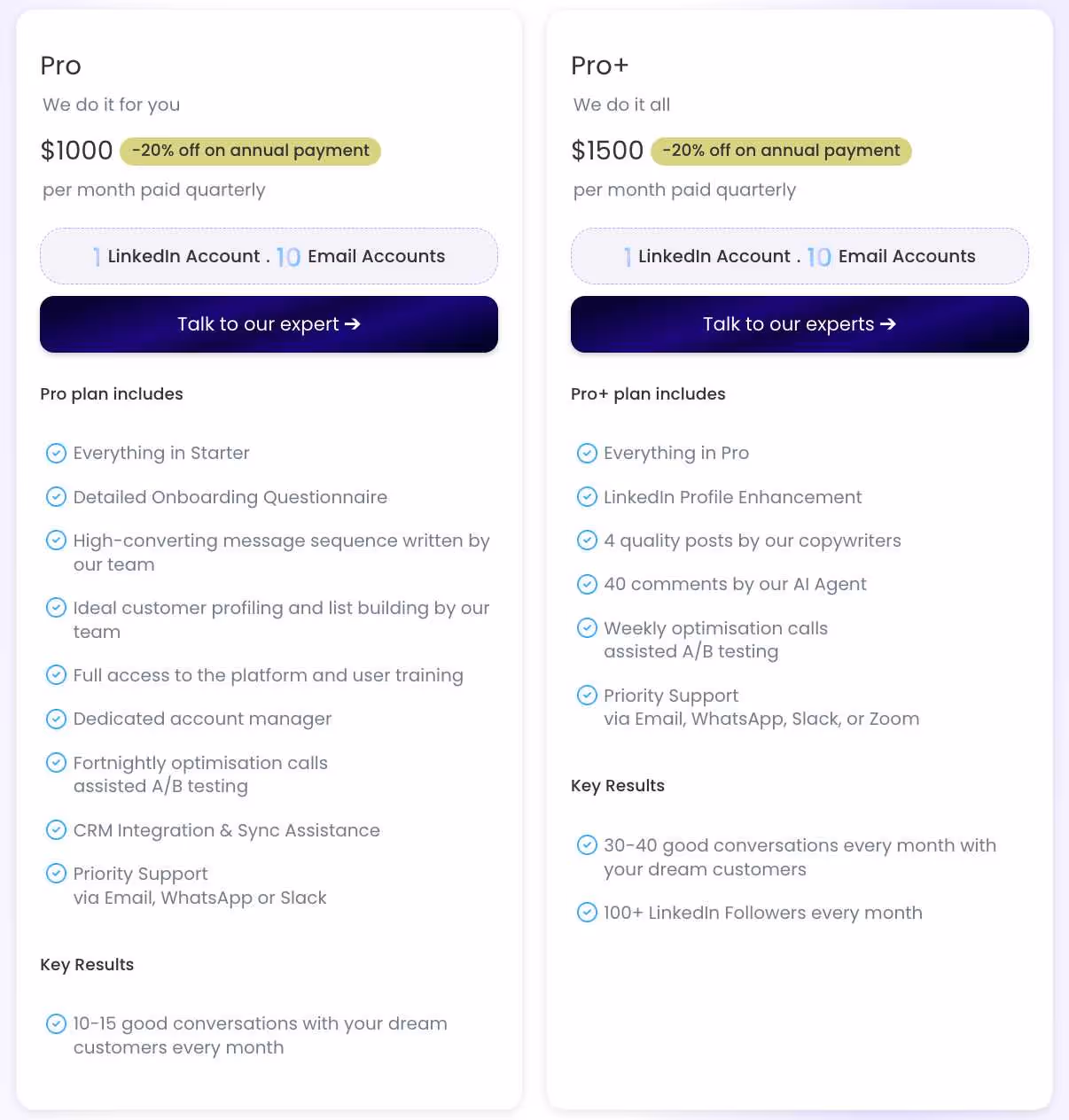Click the -20% off annual payment badge under Pro+
Image resolution: width=1069 pixels, height=1120 pixels.
(x=781, y=151)
